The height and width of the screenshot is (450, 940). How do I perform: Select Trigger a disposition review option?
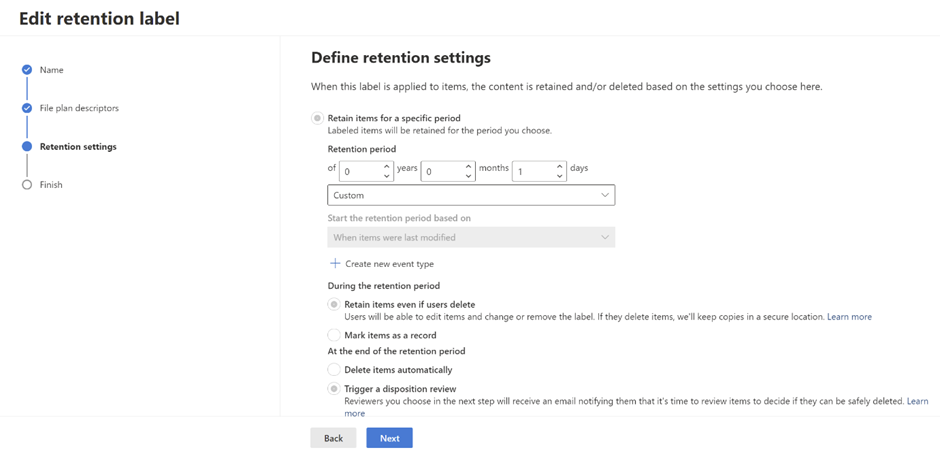point(334,388)
